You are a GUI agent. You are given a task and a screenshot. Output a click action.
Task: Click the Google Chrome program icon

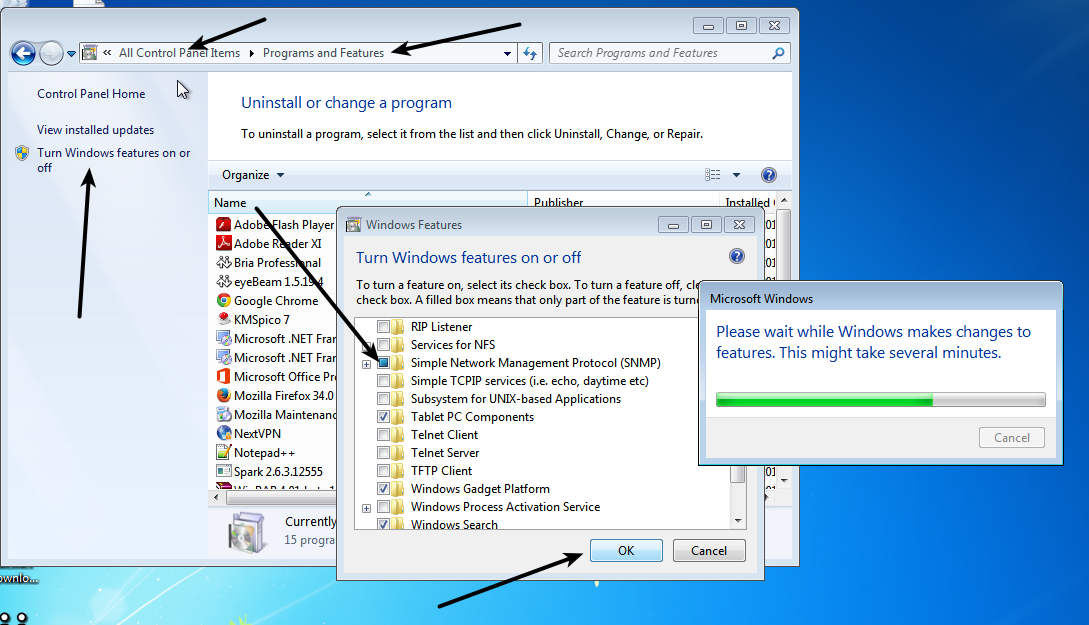[224, 301]
